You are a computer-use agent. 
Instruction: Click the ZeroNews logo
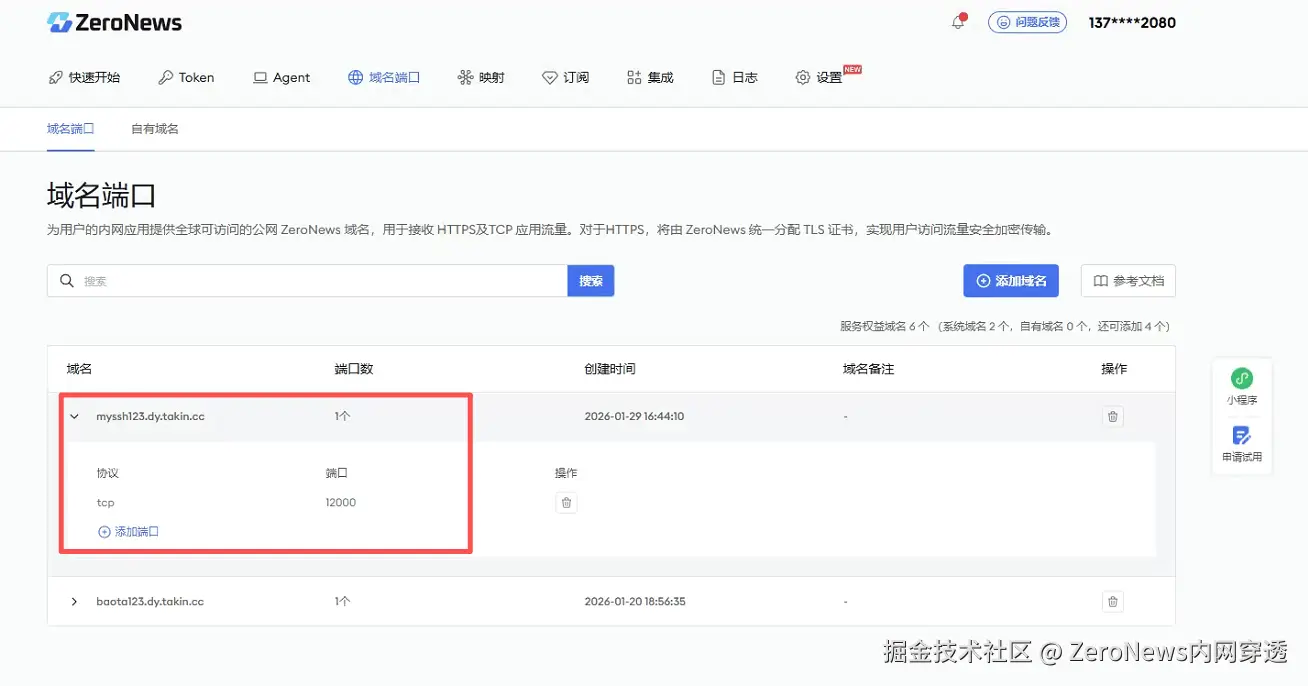(114, 22)
